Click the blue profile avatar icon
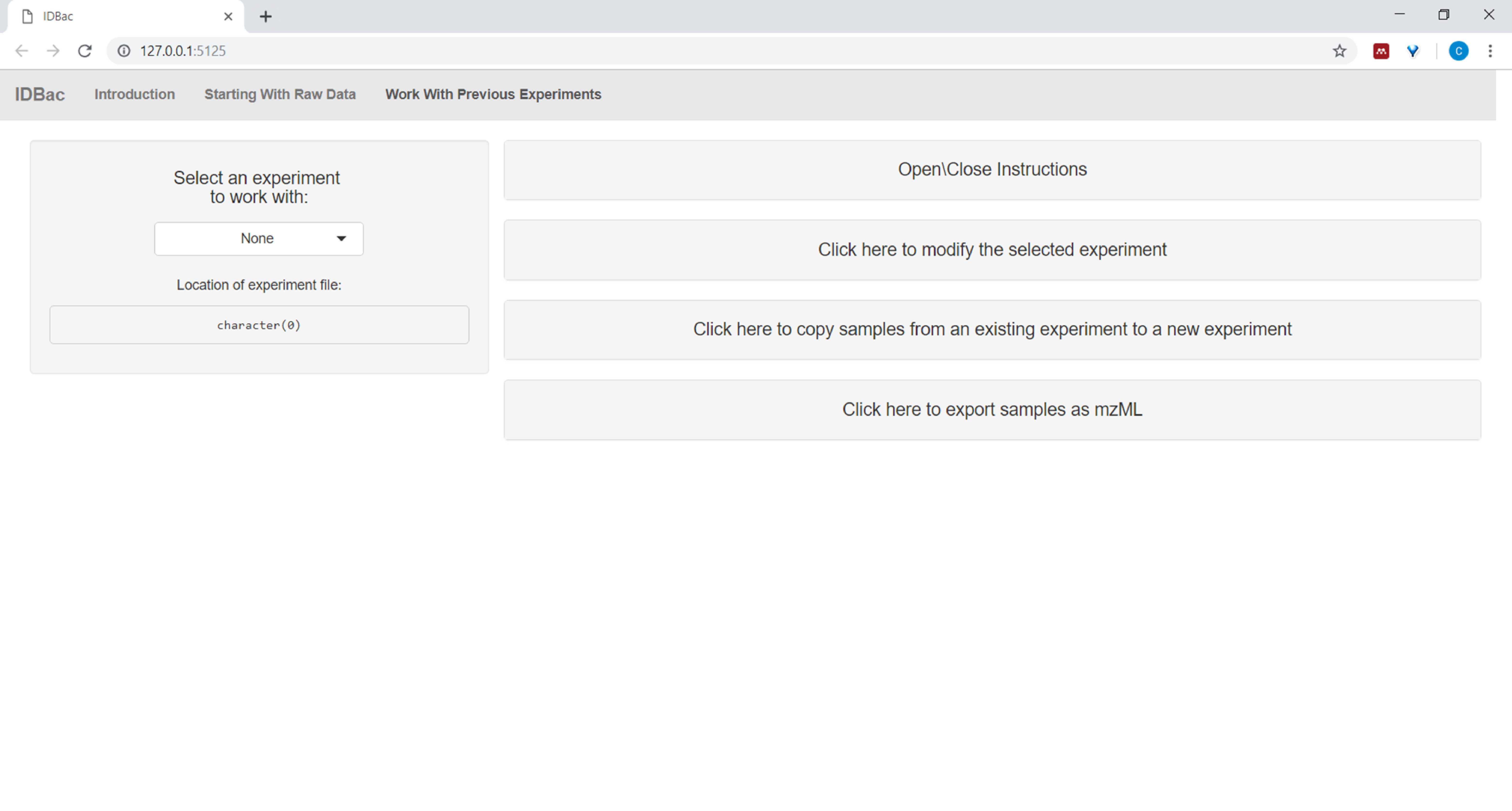This screenshot has width=1512, height=811. click(1458, 51)
